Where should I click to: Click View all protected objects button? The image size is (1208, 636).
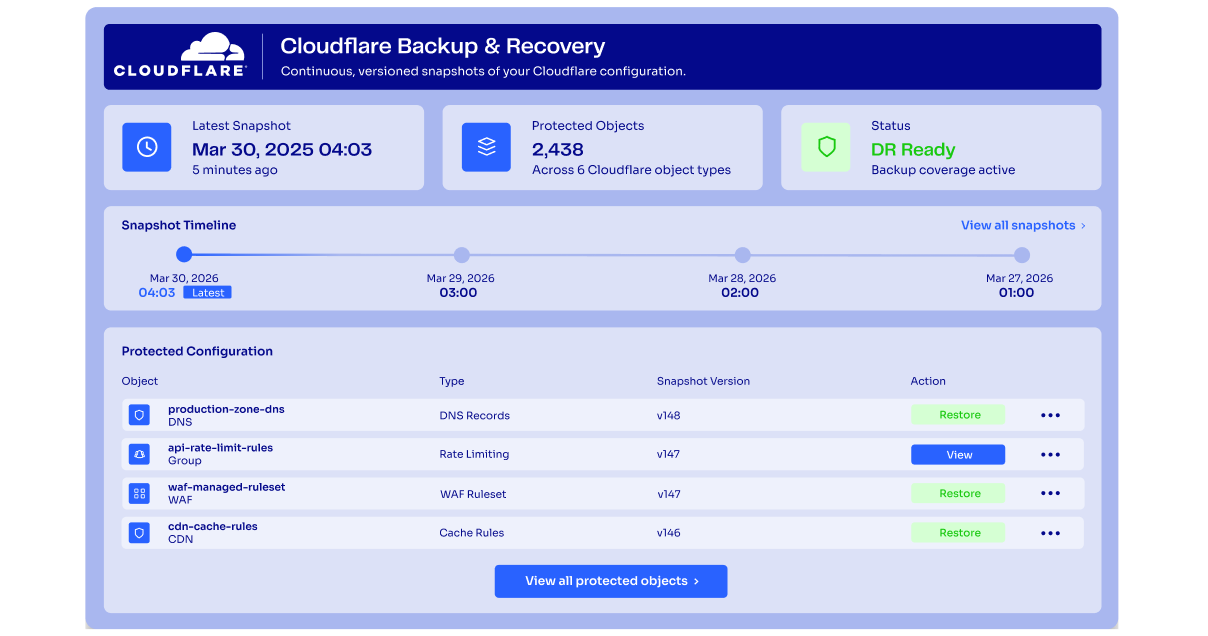click(611, 581)
